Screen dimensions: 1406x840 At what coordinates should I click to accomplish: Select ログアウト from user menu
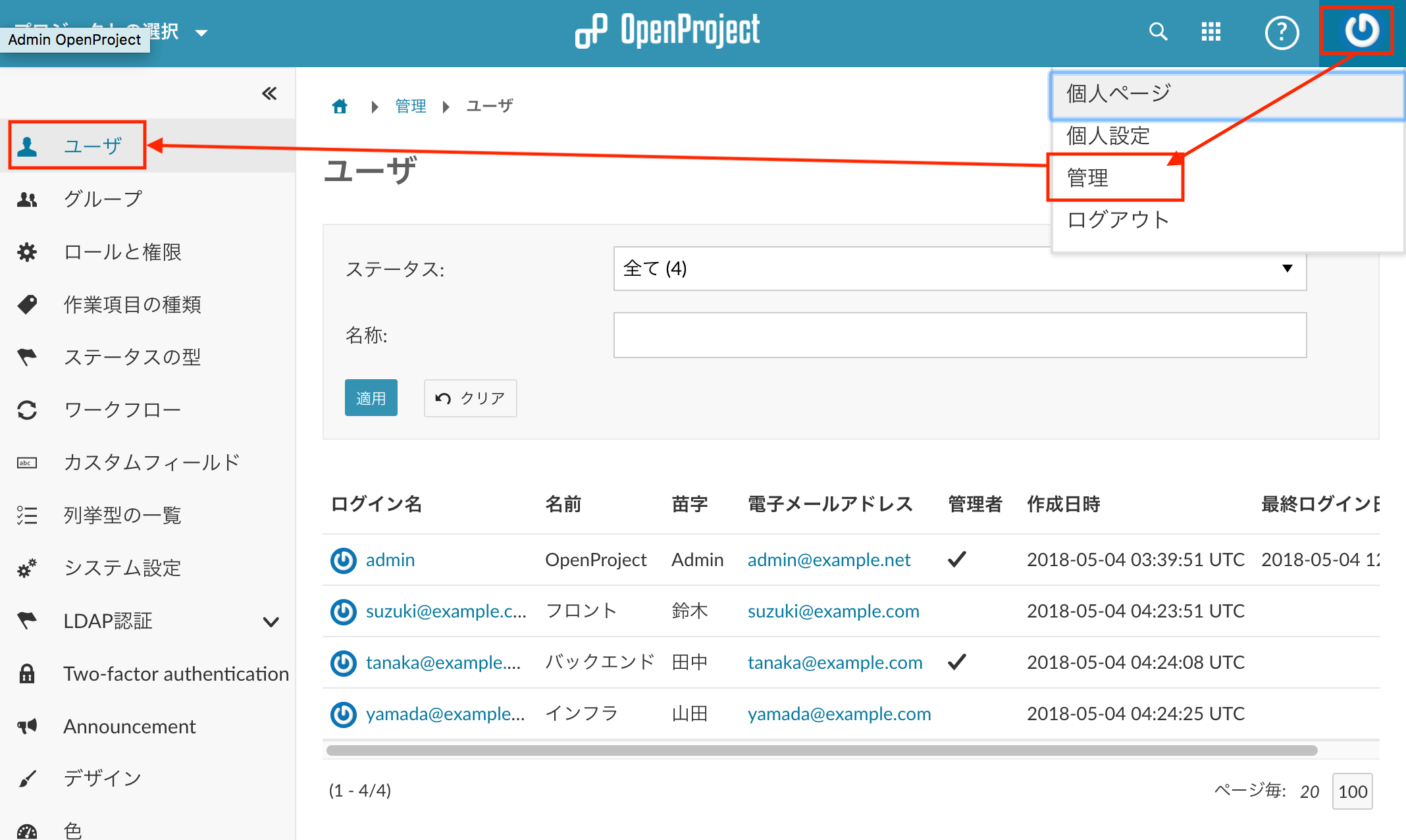1118,219
